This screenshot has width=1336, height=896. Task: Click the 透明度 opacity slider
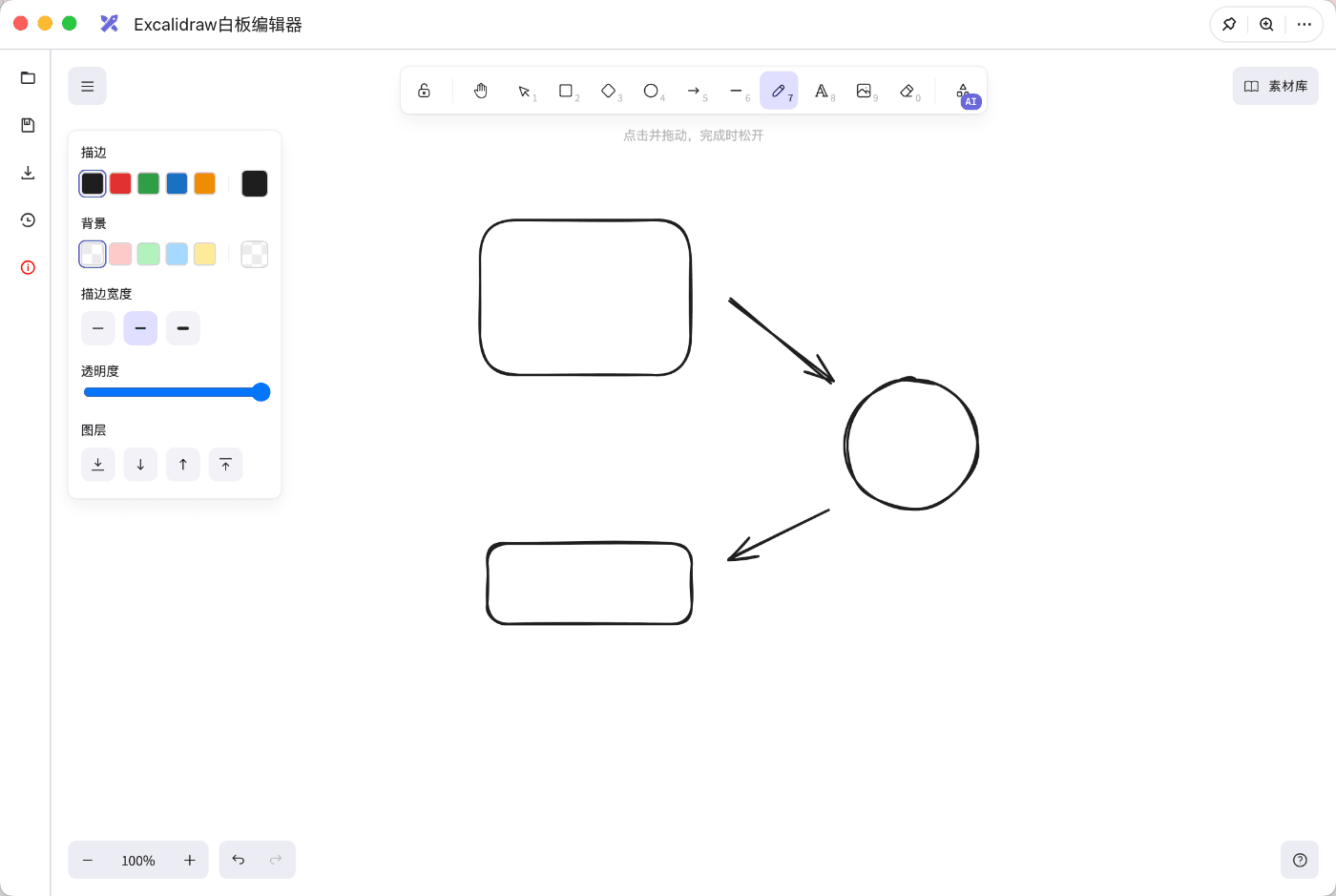click(177, 392)
